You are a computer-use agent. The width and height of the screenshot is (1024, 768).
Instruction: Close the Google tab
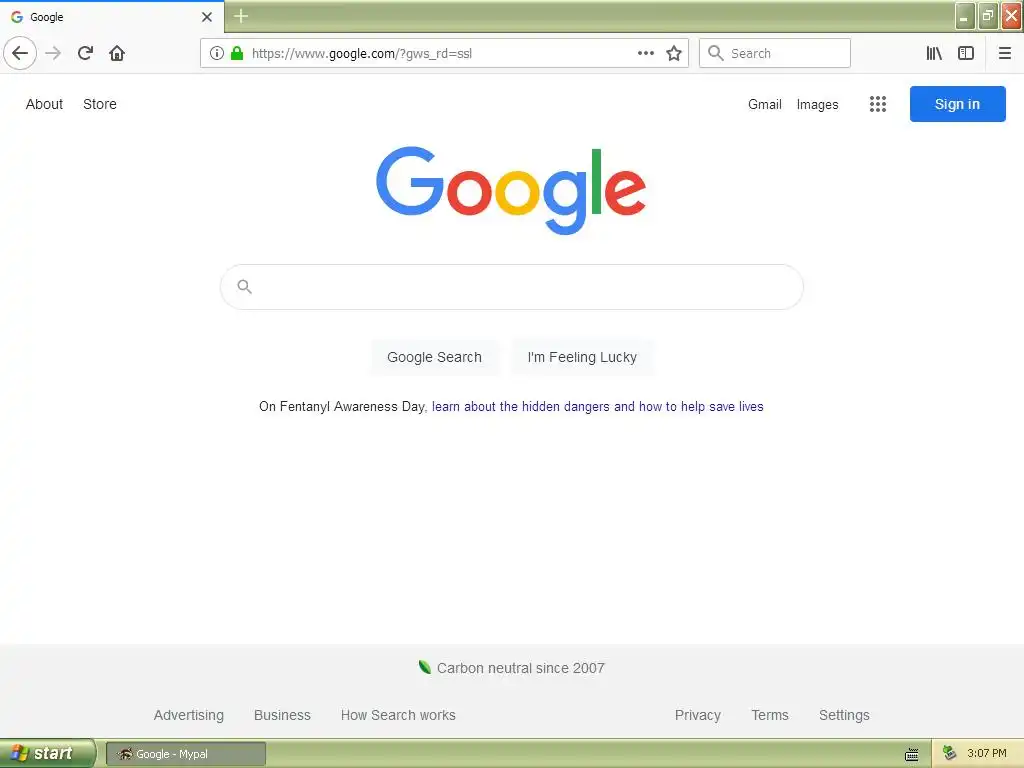tap(206, 17)
